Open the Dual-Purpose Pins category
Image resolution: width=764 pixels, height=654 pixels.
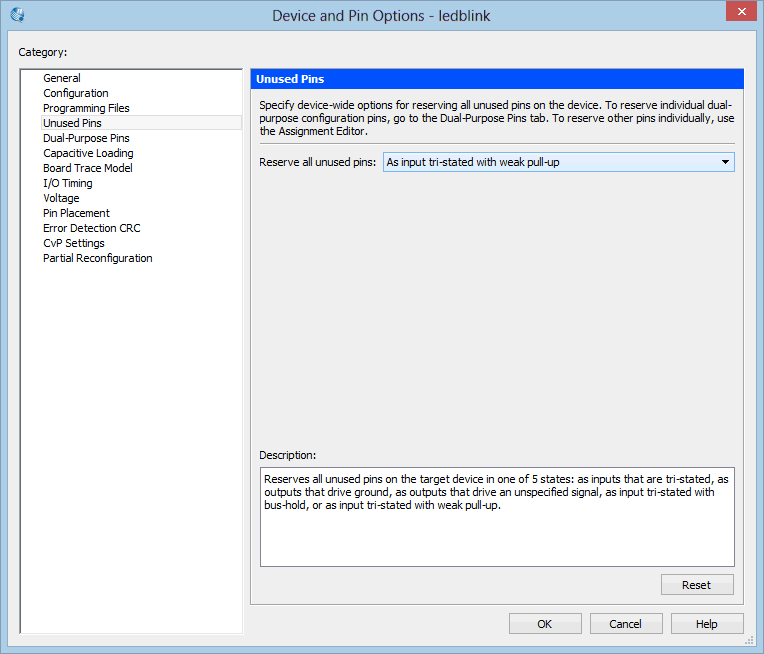coord(86,138)
